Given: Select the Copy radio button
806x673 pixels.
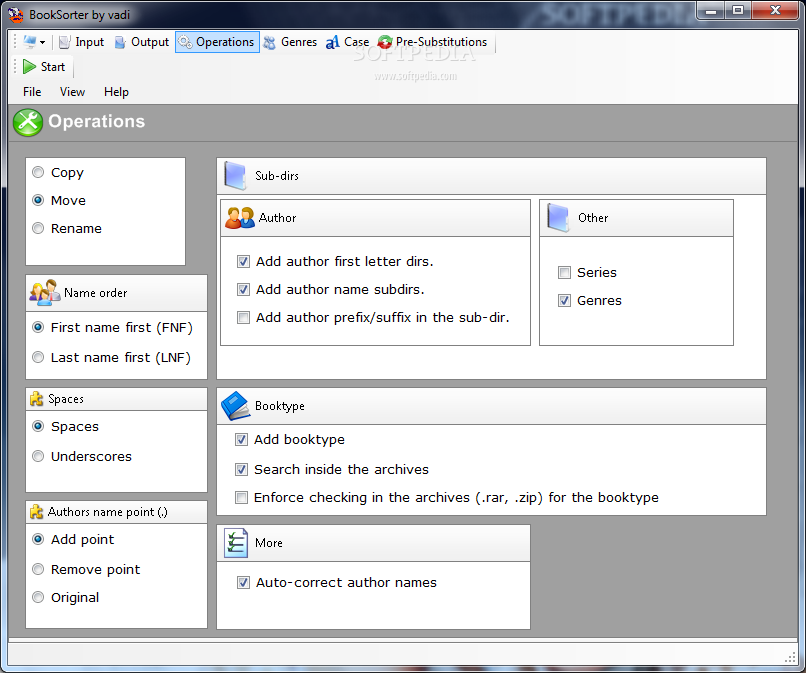Looking at the screenshot, I should (x=38, y=172).
